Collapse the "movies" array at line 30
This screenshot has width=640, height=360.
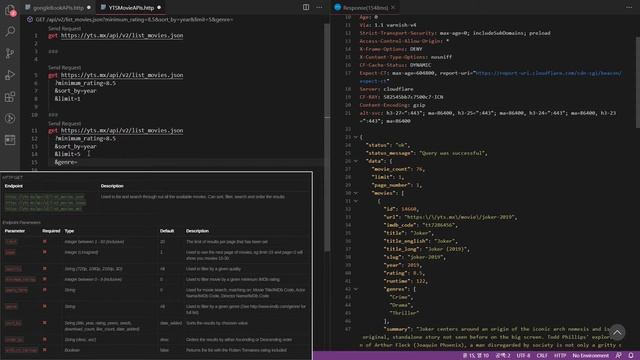356,193
